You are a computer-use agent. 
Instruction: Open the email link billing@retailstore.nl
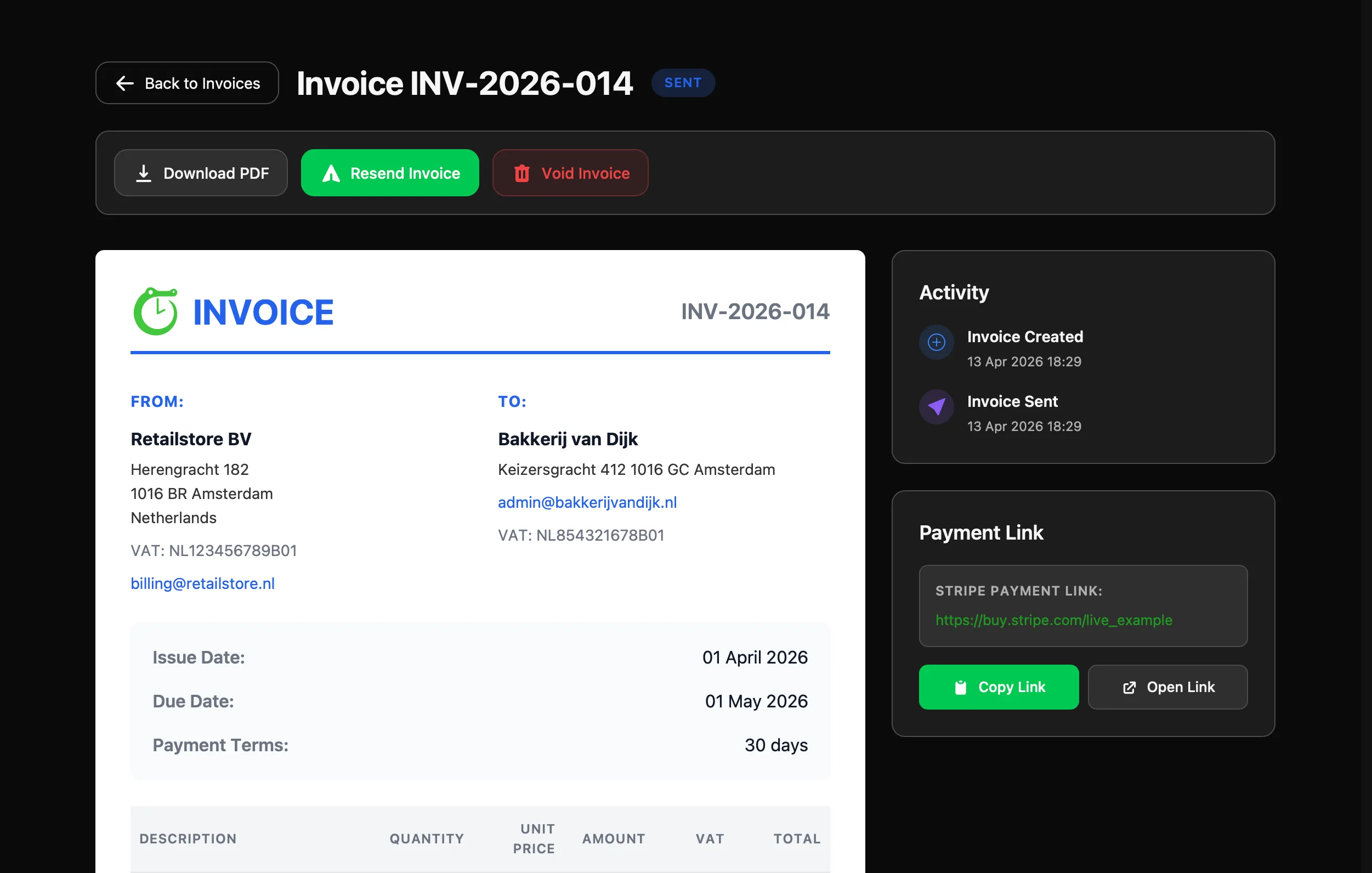coord(202,583)
